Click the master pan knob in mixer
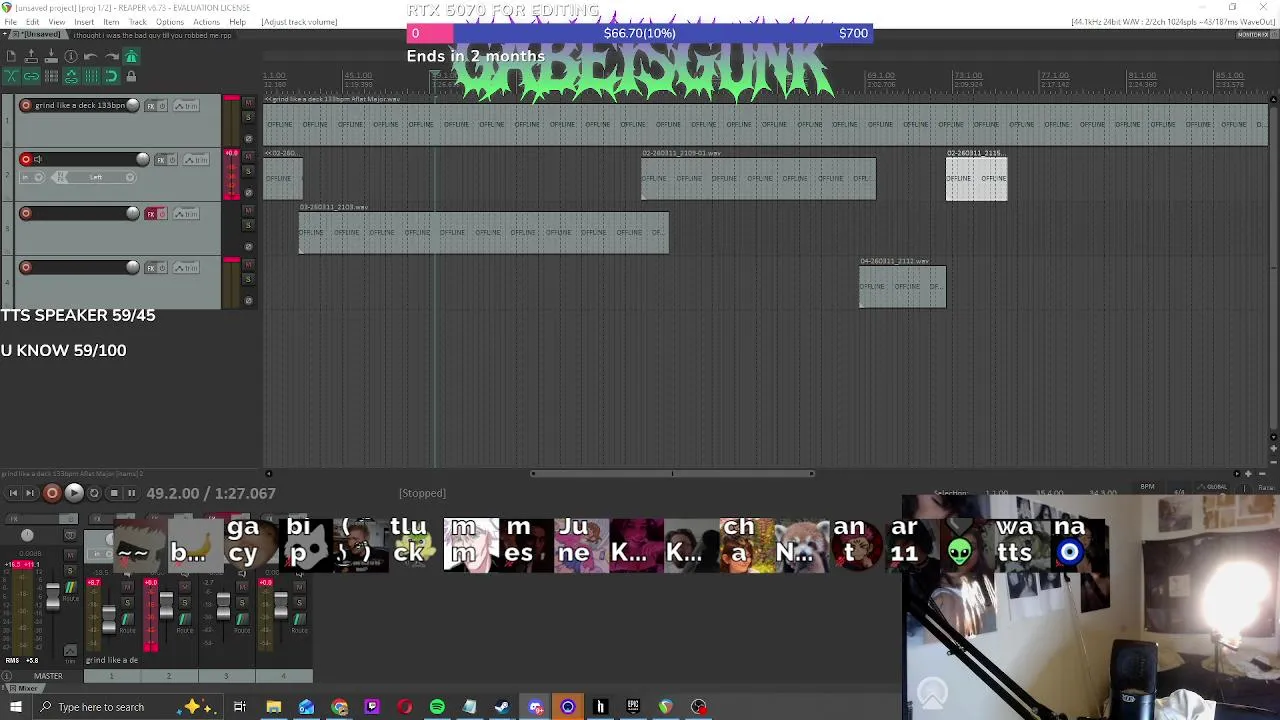This screenshot has height=720, width=1280. click(x=27, y=536)
